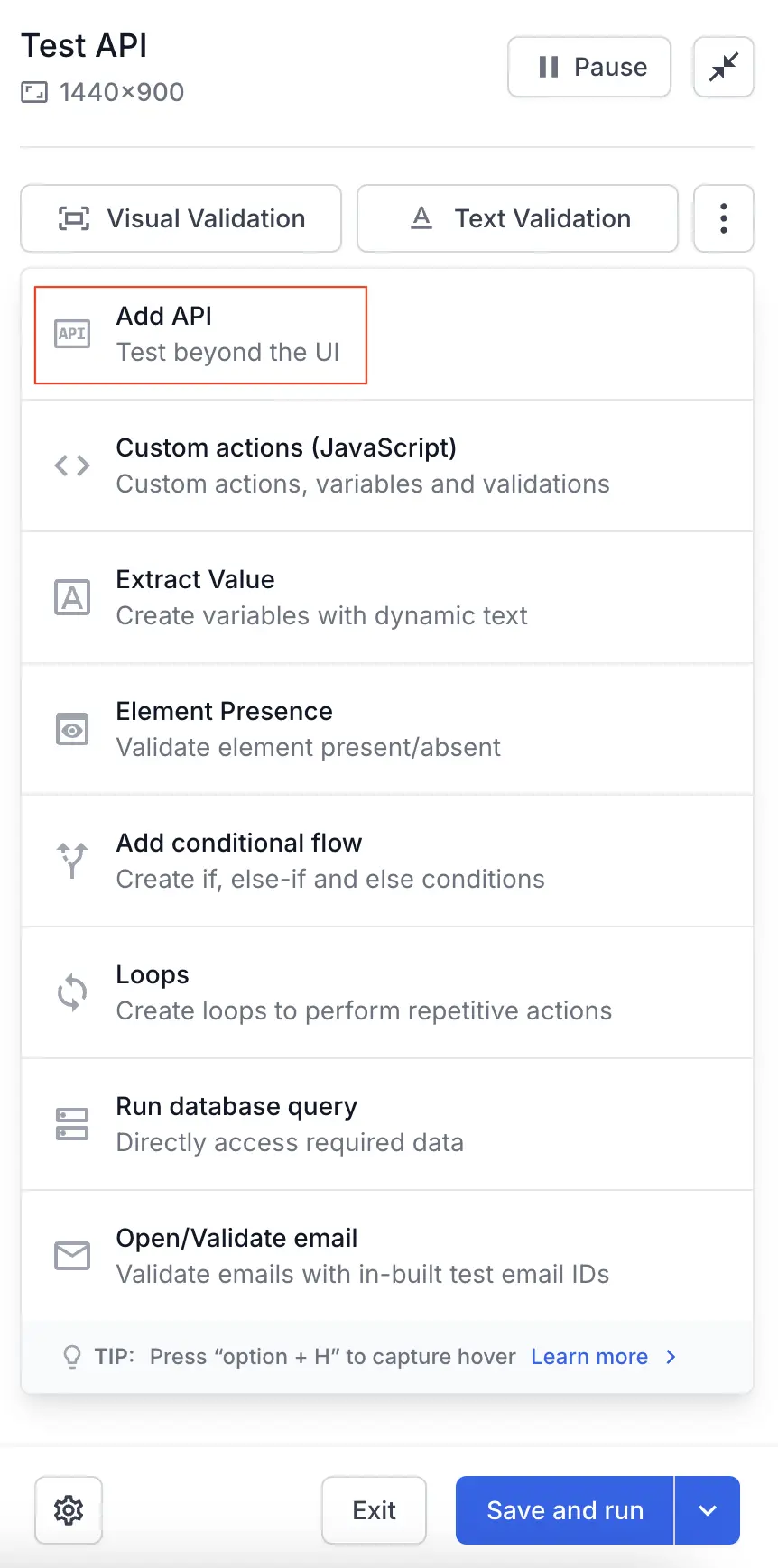778x1568 pixels.
Task: Click the chevron next to Learn more
Action: (671, 1357)
